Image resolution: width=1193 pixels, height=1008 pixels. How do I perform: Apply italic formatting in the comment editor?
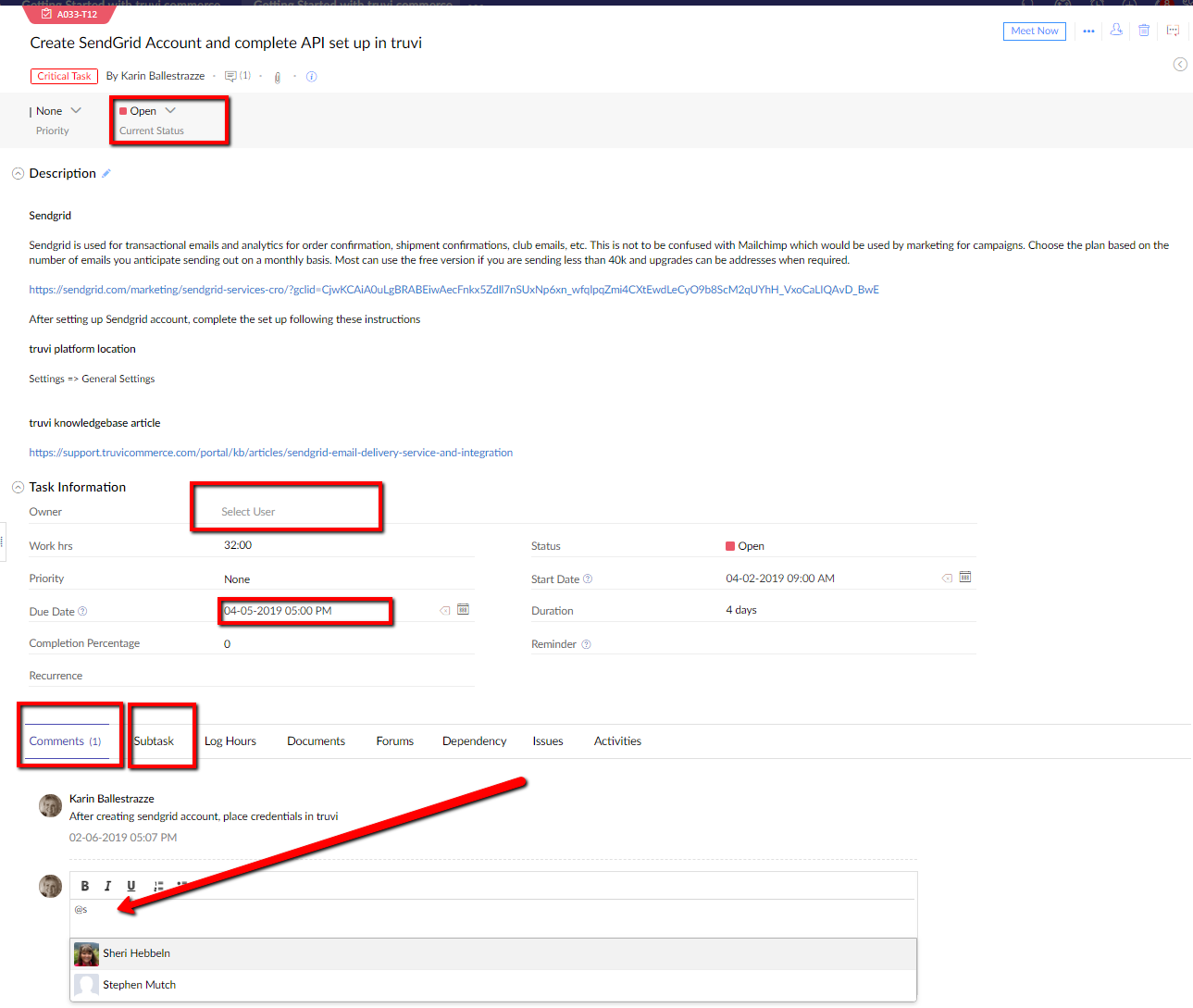[107, 886]
